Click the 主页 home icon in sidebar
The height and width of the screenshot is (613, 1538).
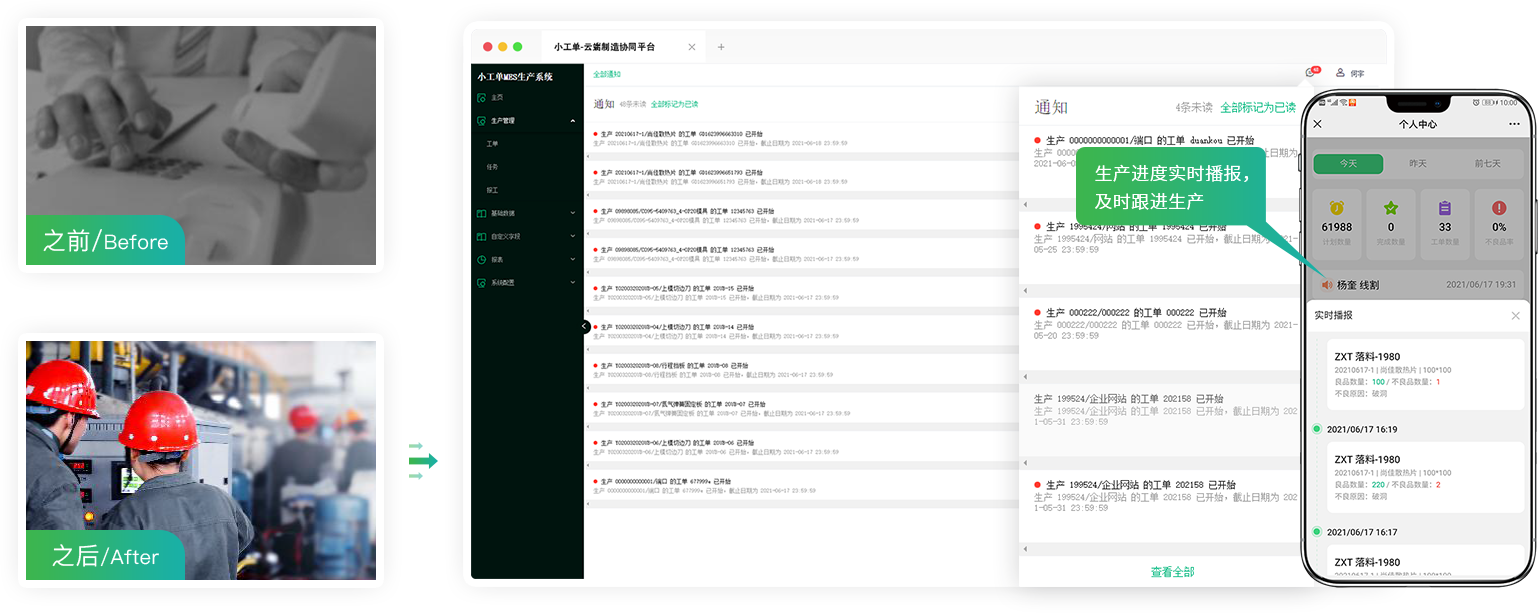tap(482, 97)
